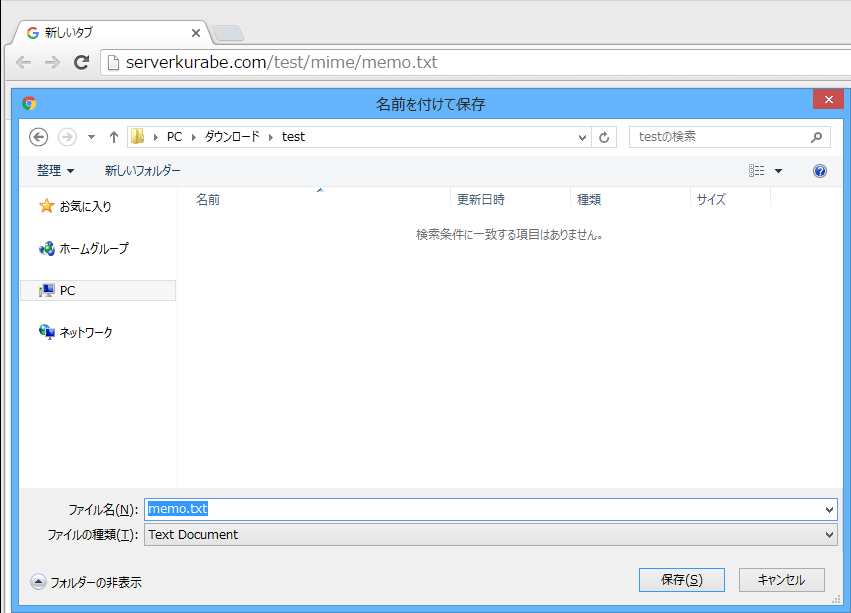Close the 名前を付けて保存 dialog
The width and height of the screenshot is (851, 613).
tap(828, 99)
